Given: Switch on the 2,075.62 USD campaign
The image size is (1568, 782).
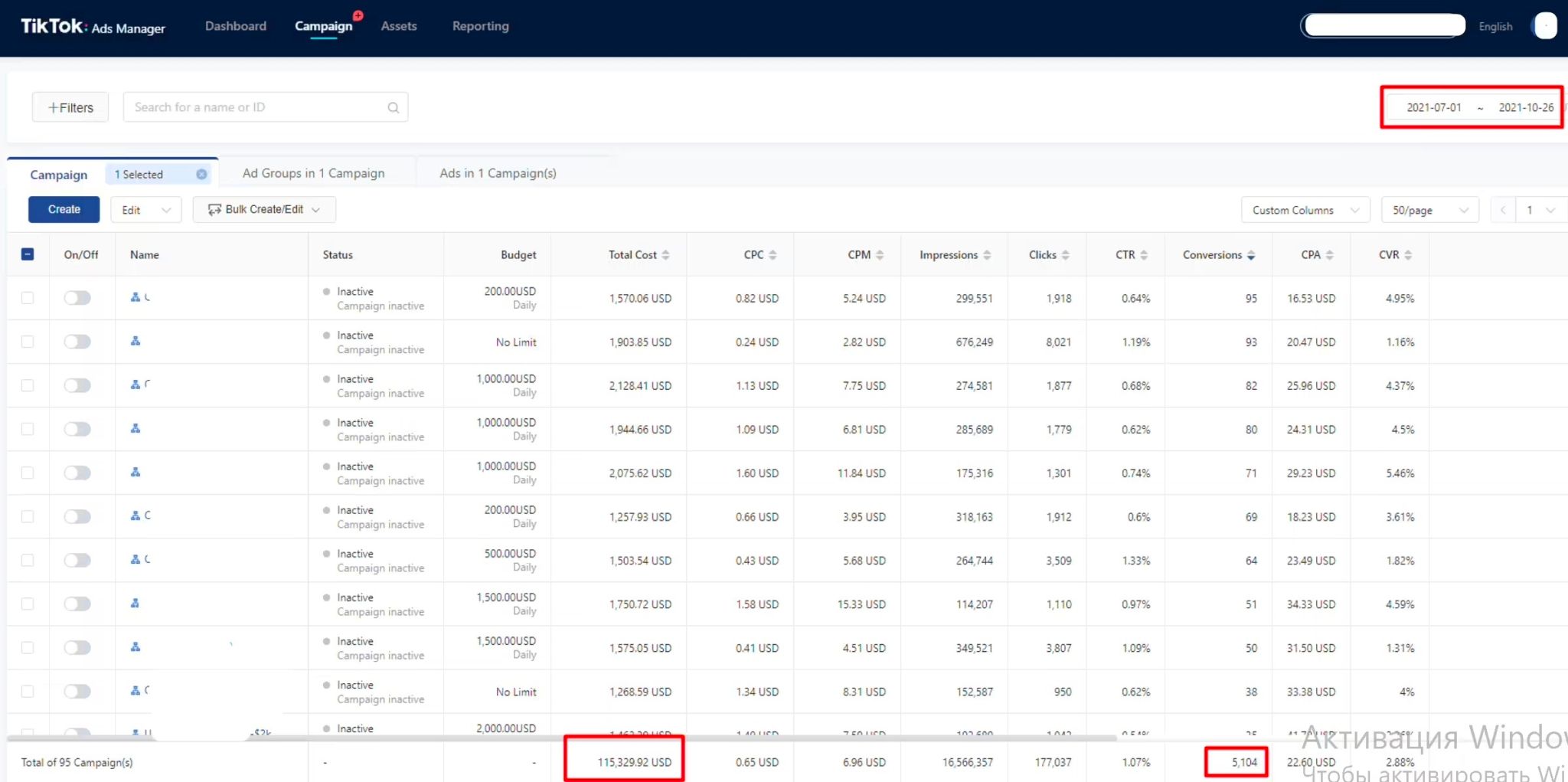Looking at the screenshot, I should tap(77, 473).
